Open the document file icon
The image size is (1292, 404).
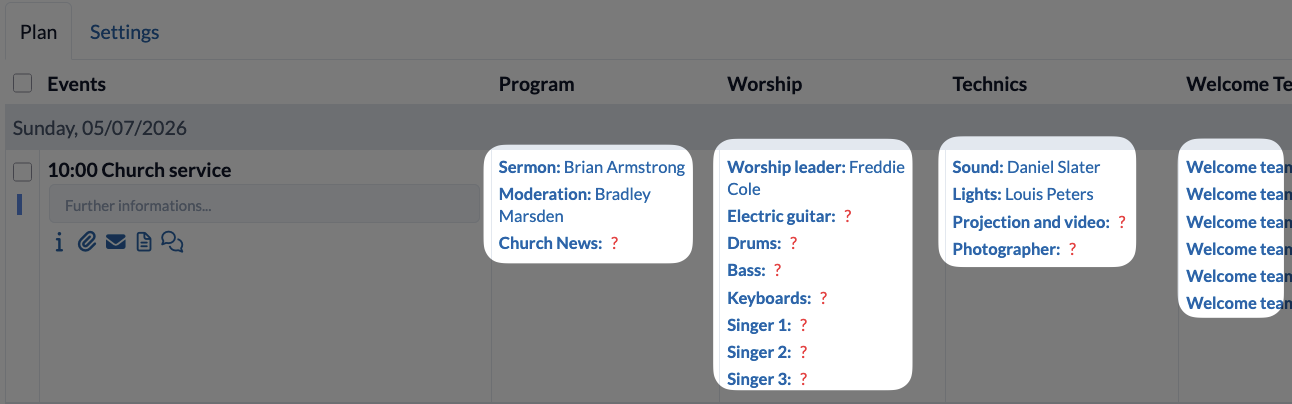click(143, 242)
